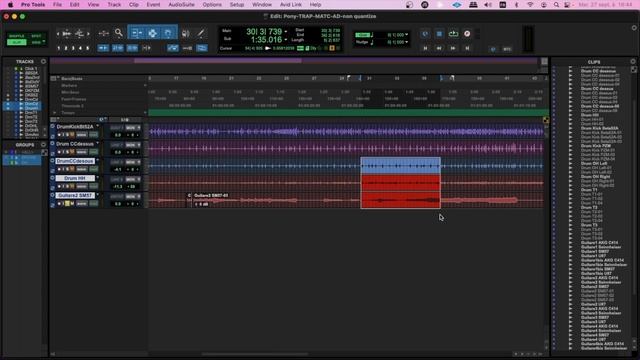Screen dimensions: 640x360
Task: Click the Rewind transport button
Action: point(439,48)
